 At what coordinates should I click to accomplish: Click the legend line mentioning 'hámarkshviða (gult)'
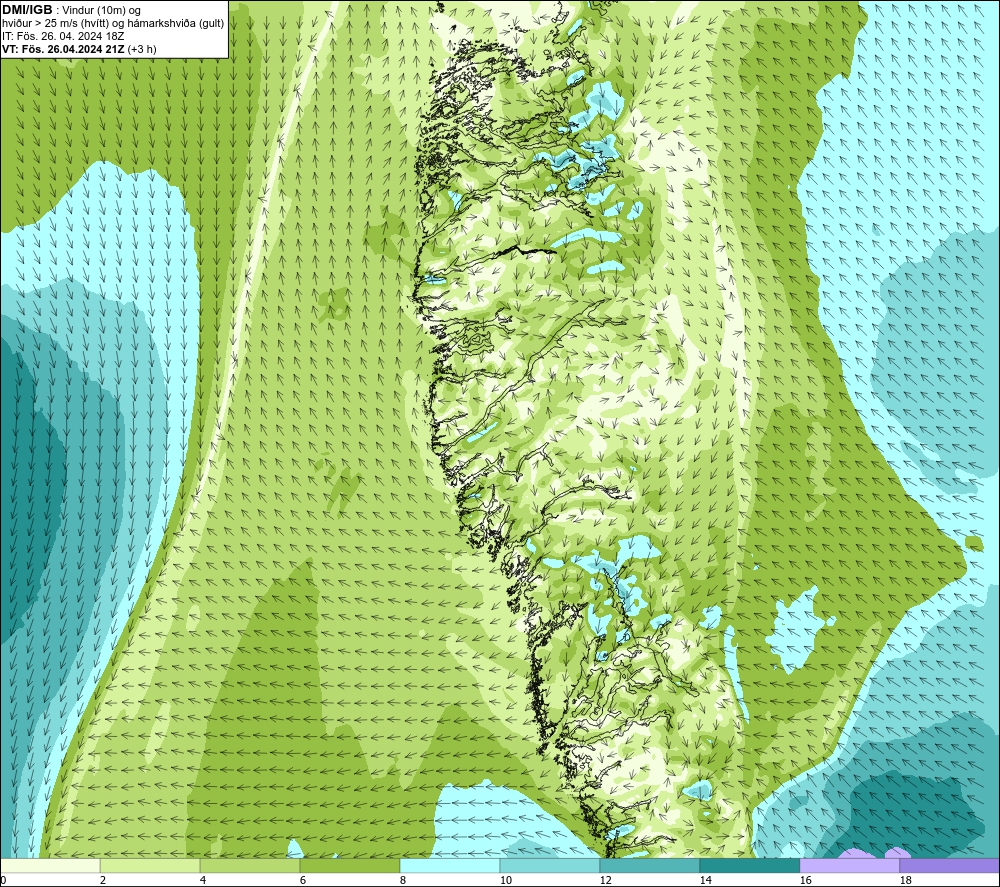tap(113, 24)
